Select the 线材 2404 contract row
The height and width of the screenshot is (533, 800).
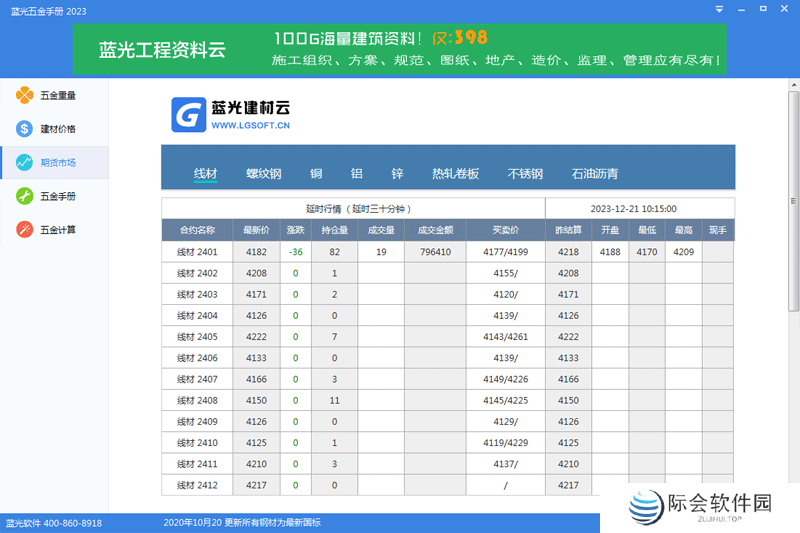click(x=448, y=316)
